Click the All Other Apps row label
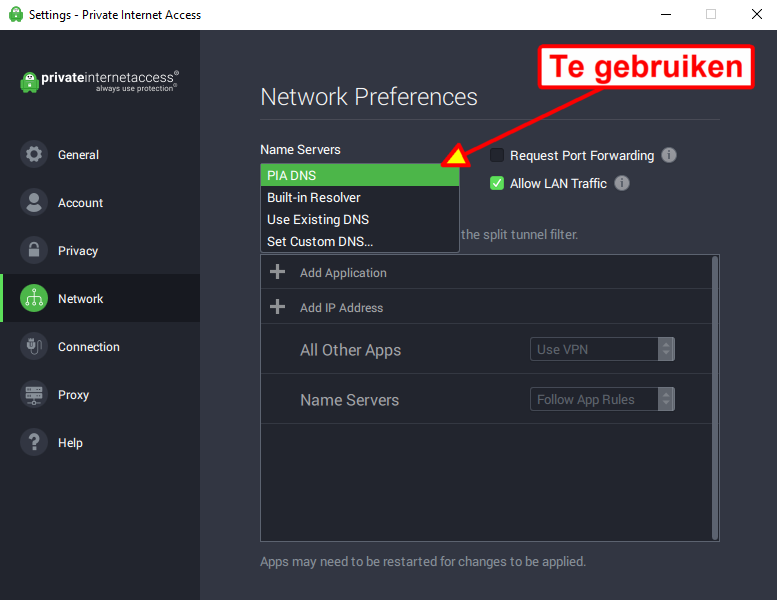This screenshot has height=600, width=777. (x=350, y=350)
